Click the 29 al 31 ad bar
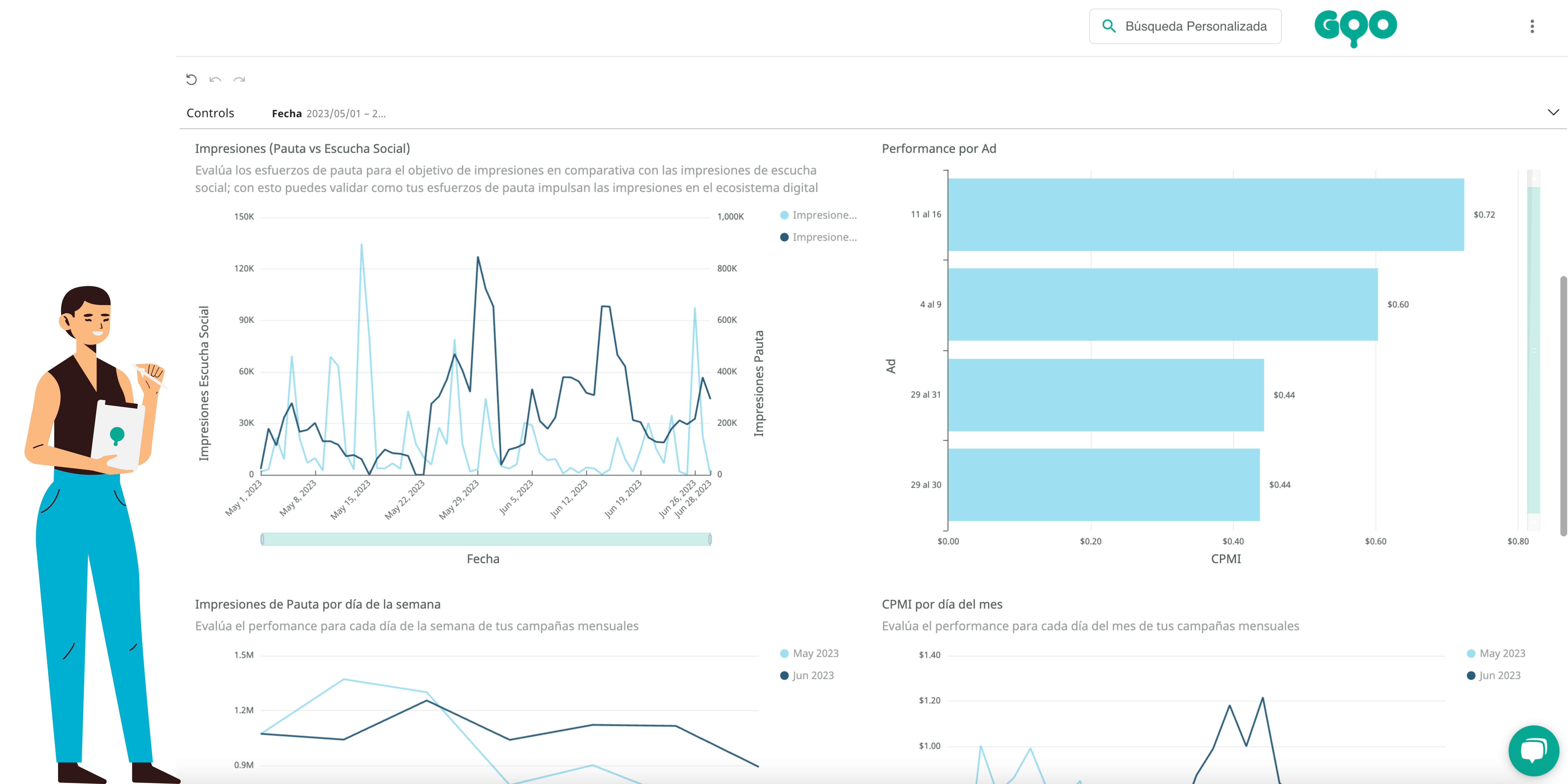Screen dimensions: 1568x784 (x=1105, y=395)
